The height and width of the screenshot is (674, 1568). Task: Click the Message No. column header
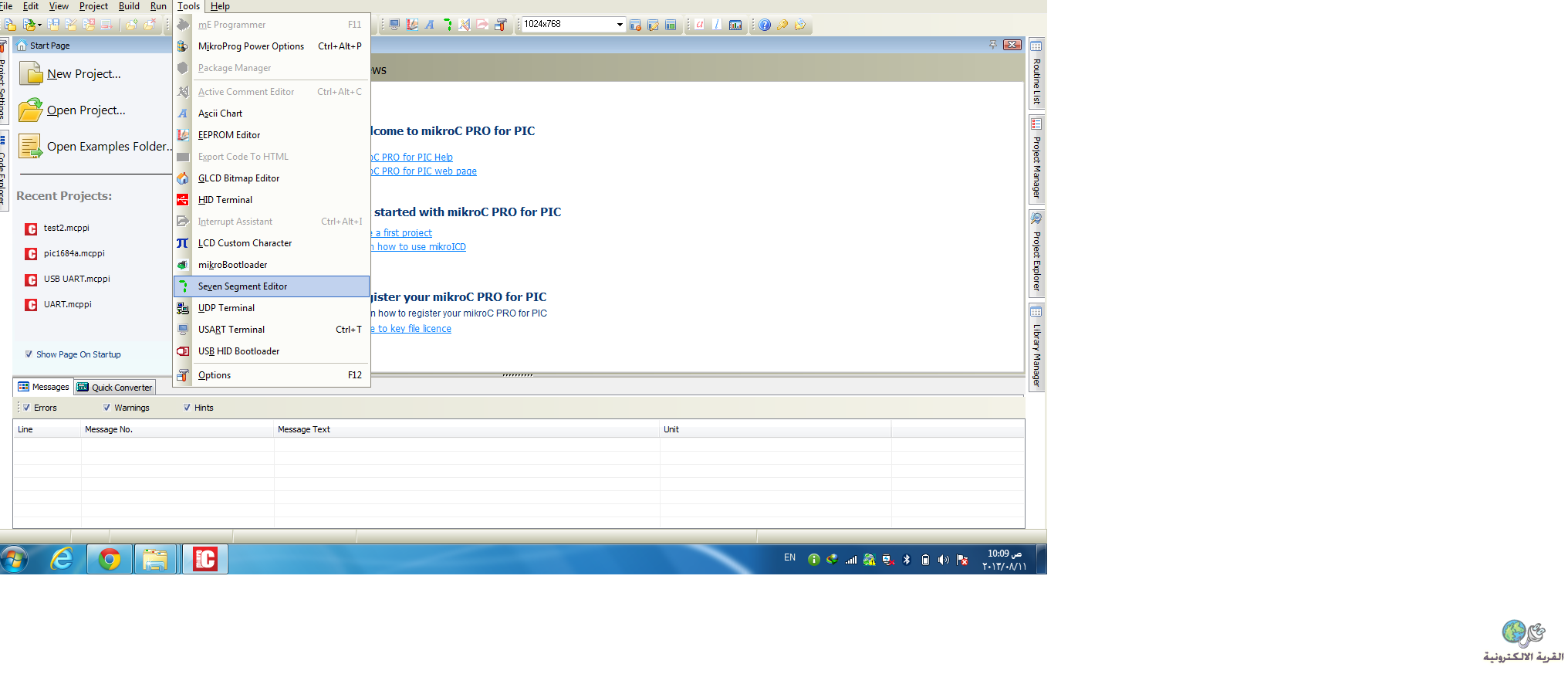(177, 429)
